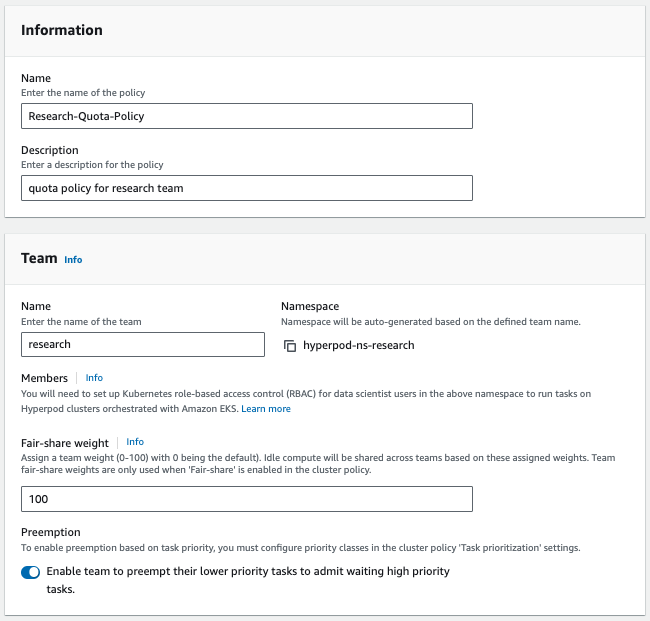Open the Info link beside Fair-share weight
Screen dimensions: 650x621
point(135,442)
